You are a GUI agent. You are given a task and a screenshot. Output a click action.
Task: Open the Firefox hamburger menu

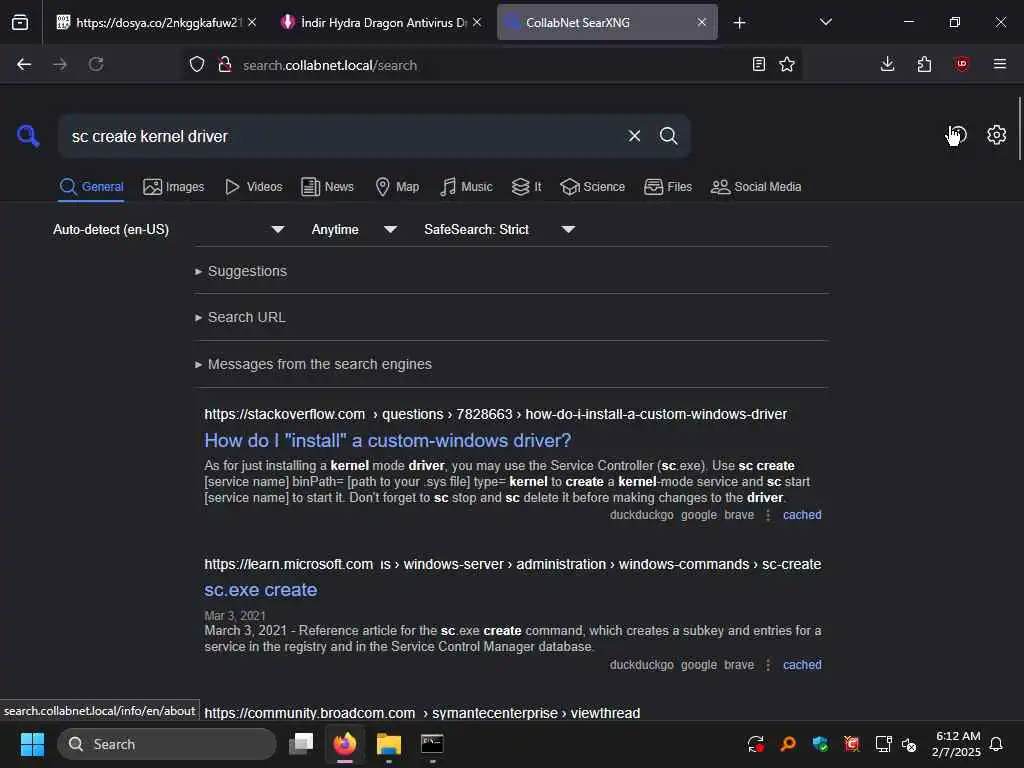(999, 64)
